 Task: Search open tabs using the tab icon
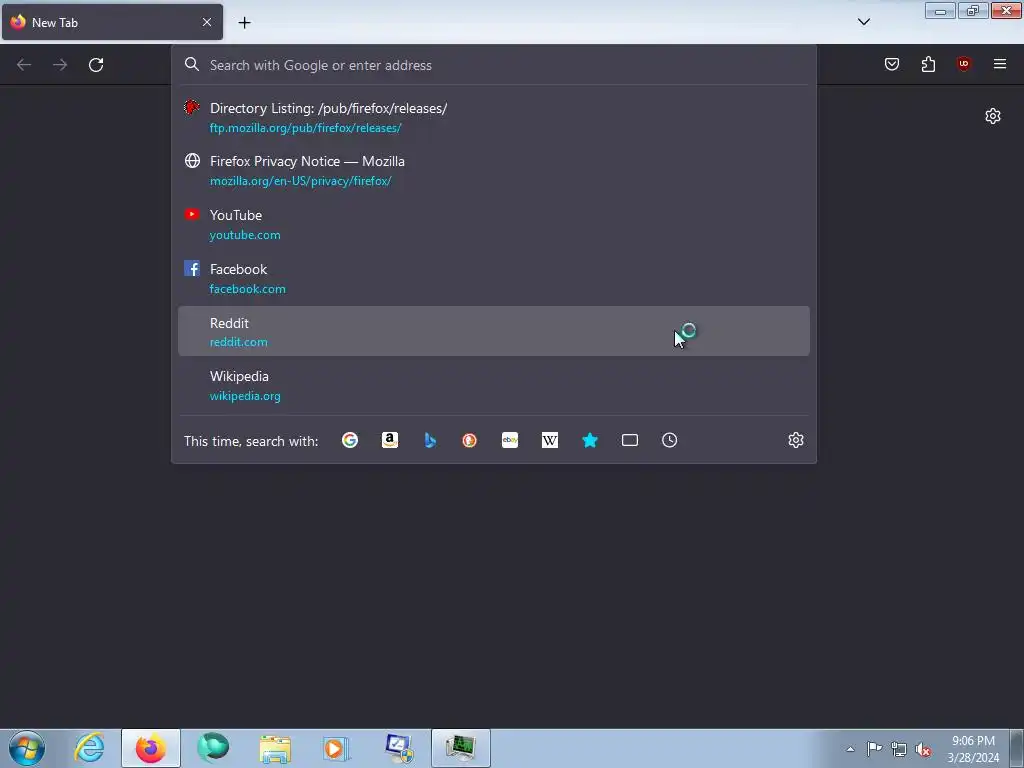630,440
